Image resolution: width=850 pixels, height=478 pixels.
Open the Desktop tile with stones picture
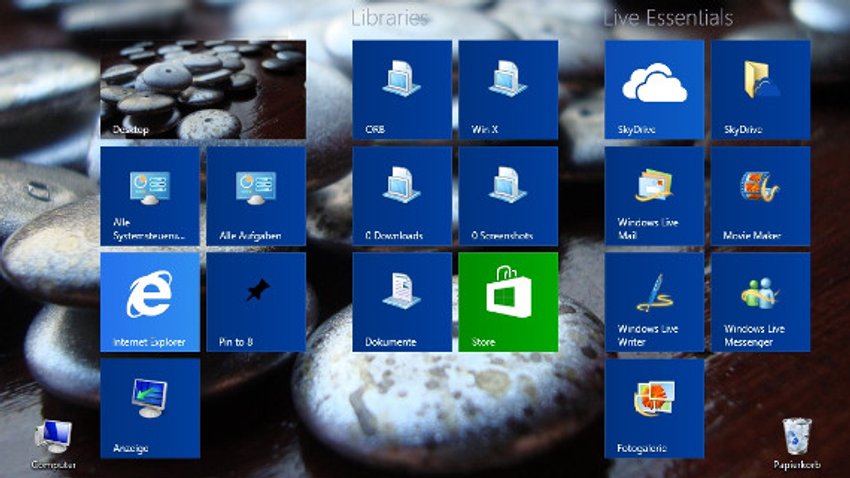(x=203, y=89)
